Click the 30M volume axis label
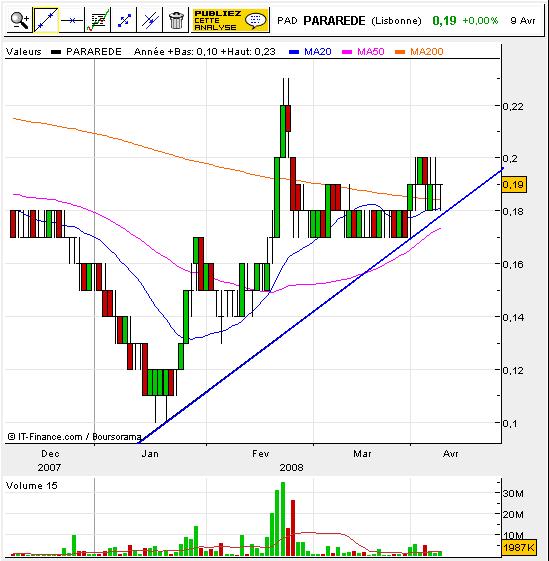Viewport: 549px width, 561px height. [x=513, y=493]
